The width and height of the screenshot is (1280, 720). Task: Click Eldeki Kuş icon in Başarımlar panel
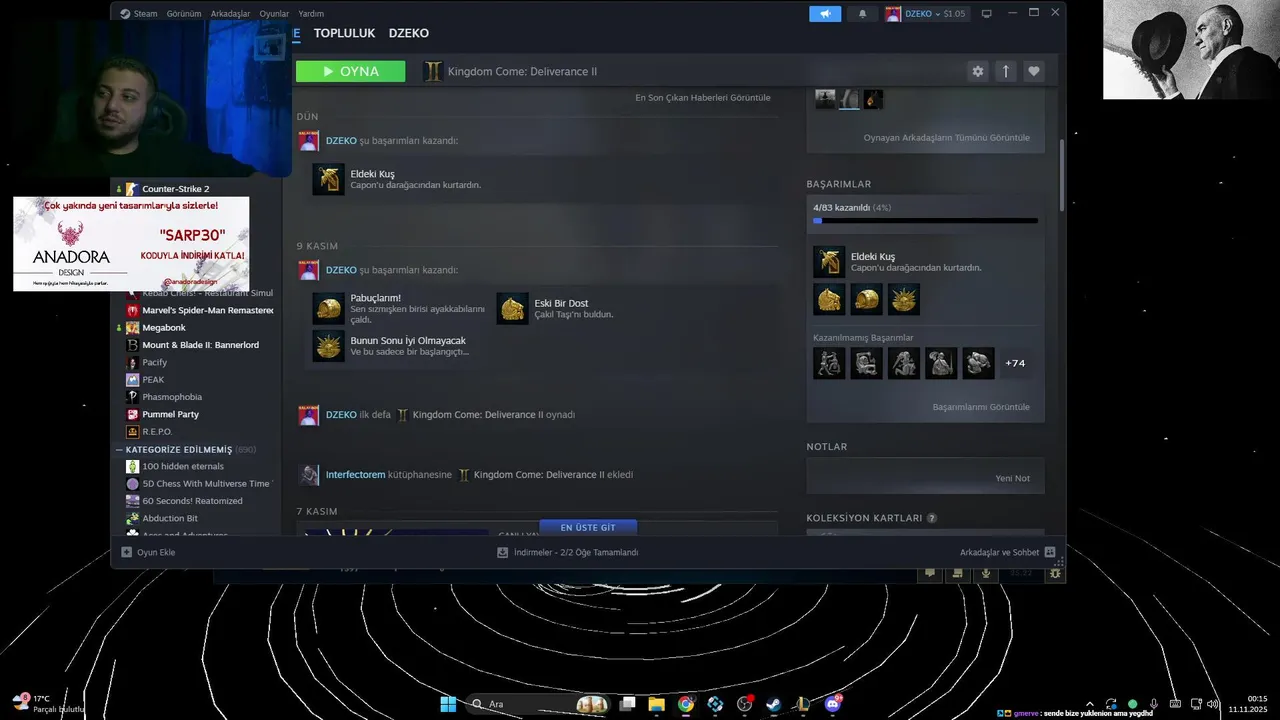pos(829,262)
